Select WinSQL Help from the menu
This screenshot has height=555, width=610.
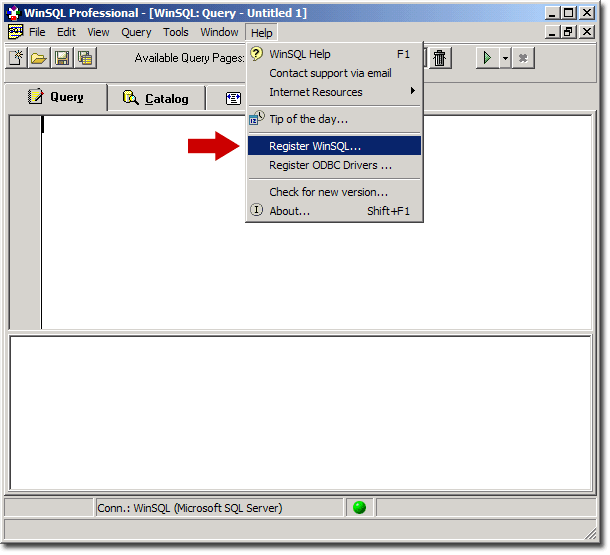[335, 54]
